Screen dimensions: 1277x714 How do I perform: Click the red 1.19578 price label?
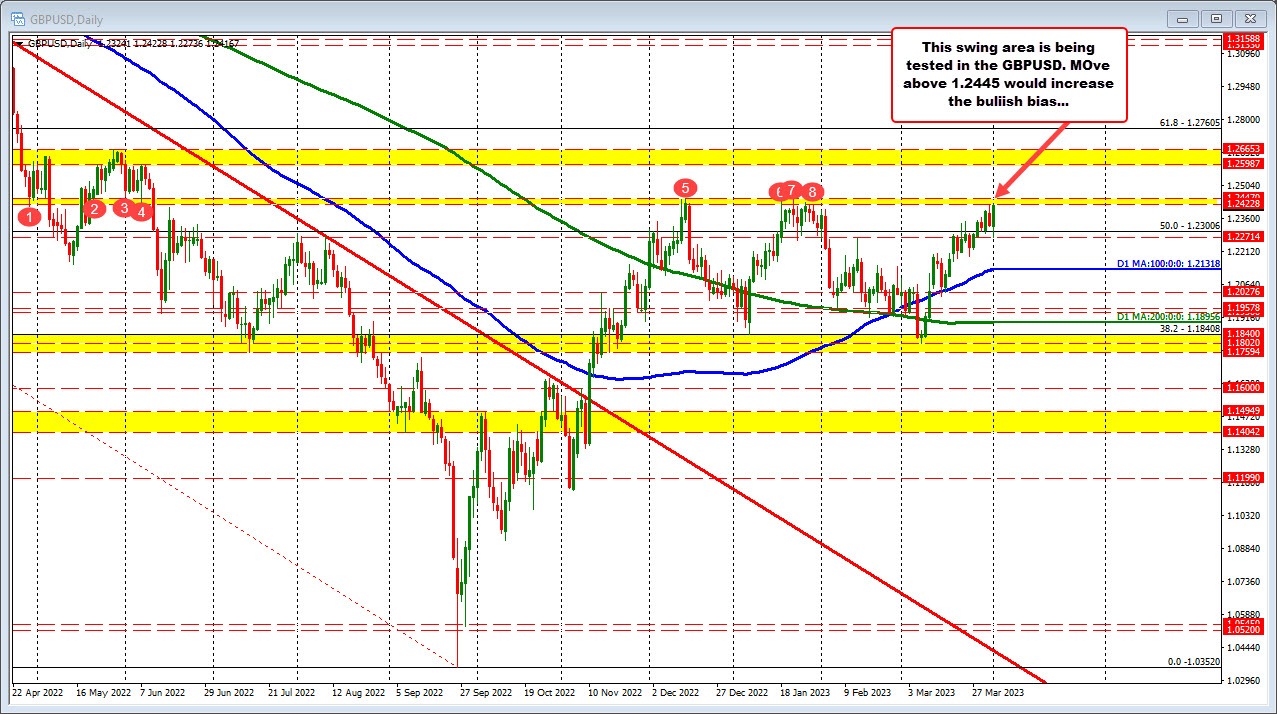point(1243,308)
